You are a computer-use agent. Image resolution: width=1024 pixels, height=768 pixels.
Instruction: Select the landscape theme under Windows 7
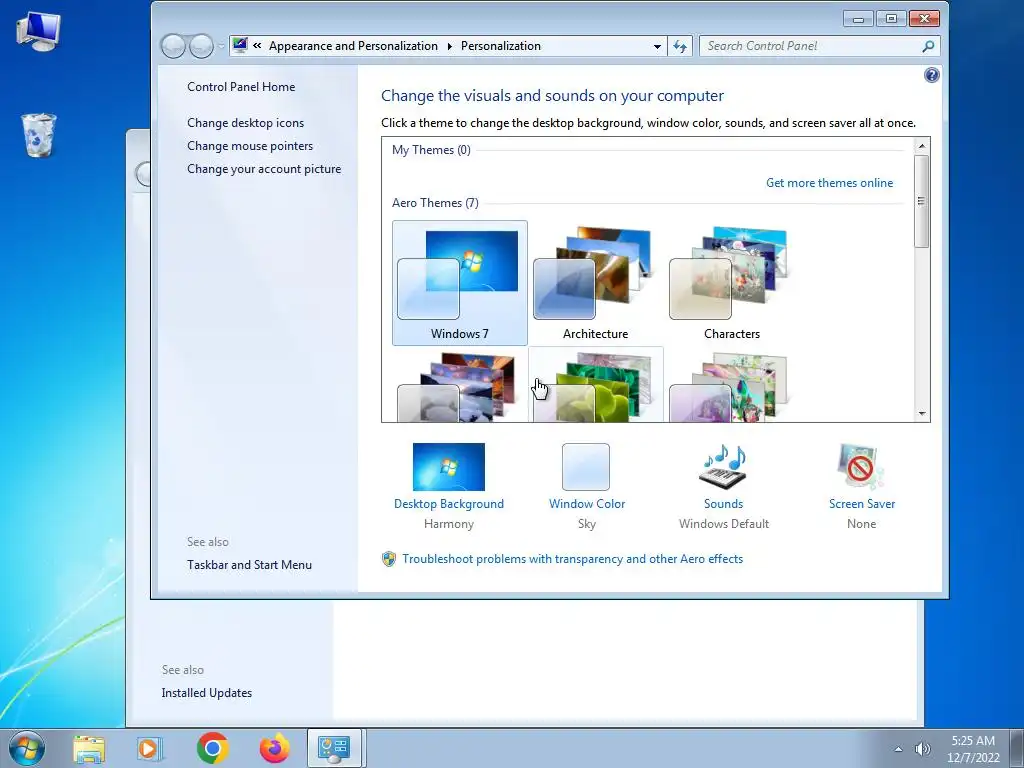click(x=460, y=385)
